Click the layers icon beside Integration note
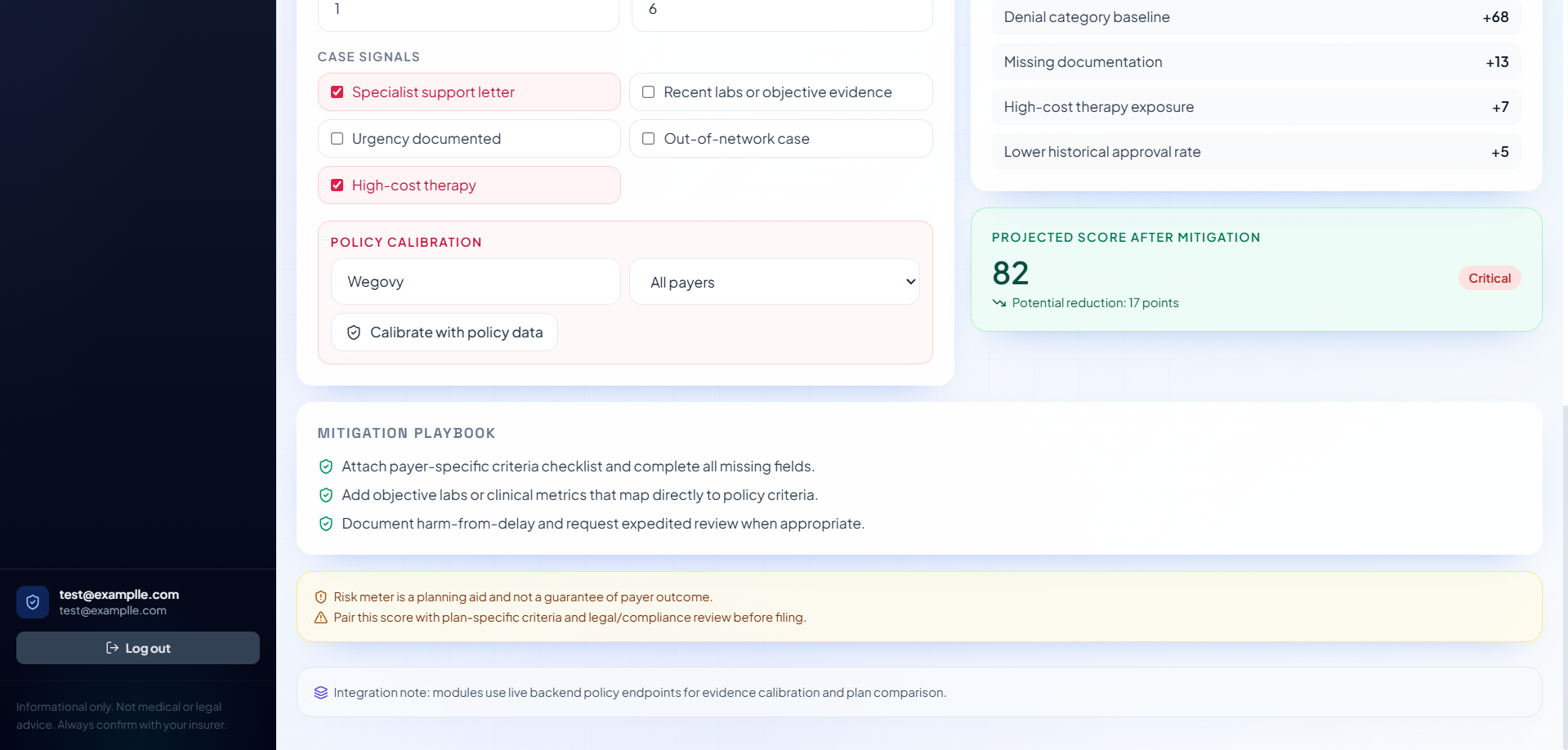This screenshot has width=1568, height=750. [x=321, y=693]
